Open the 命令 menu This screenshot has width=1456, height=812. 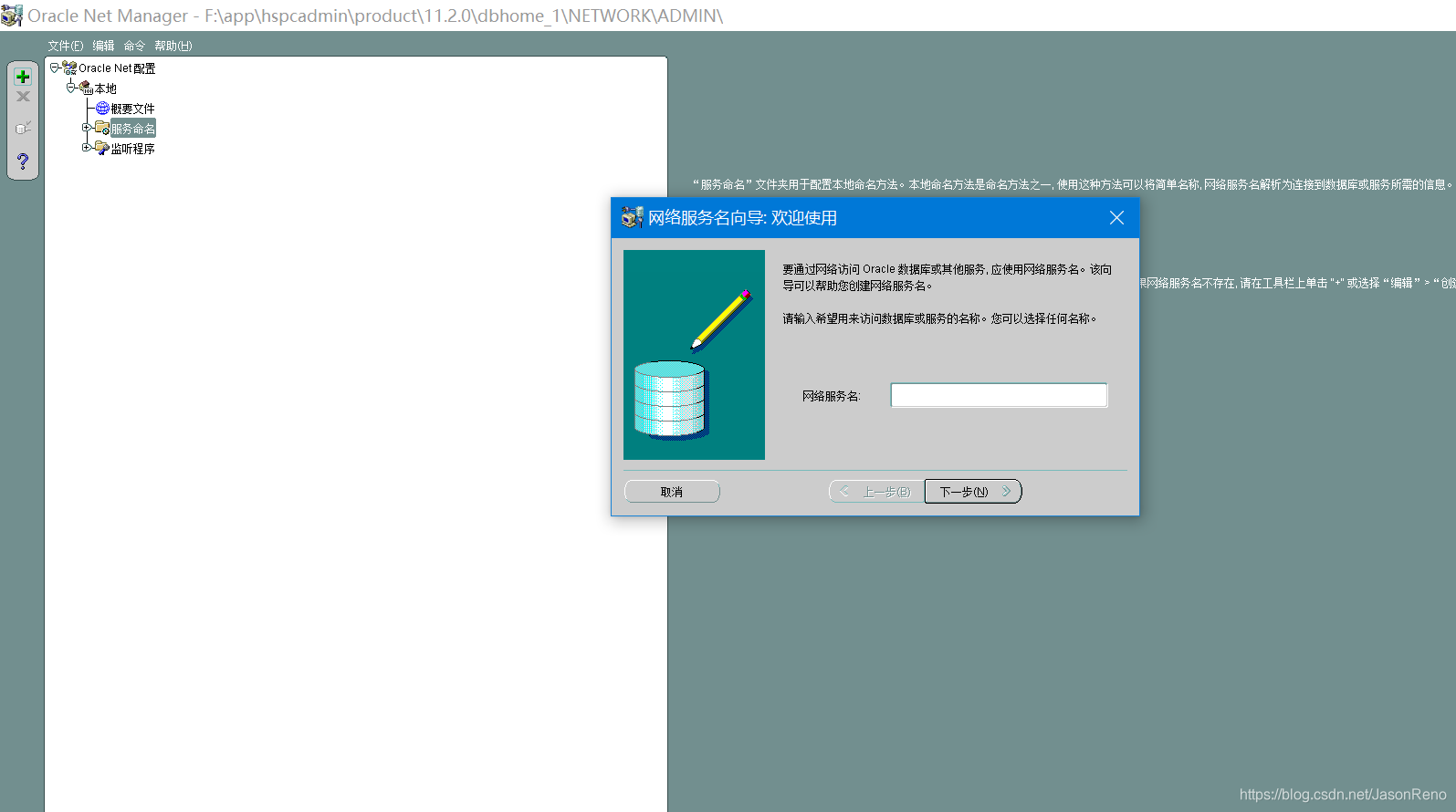[134, 46]
